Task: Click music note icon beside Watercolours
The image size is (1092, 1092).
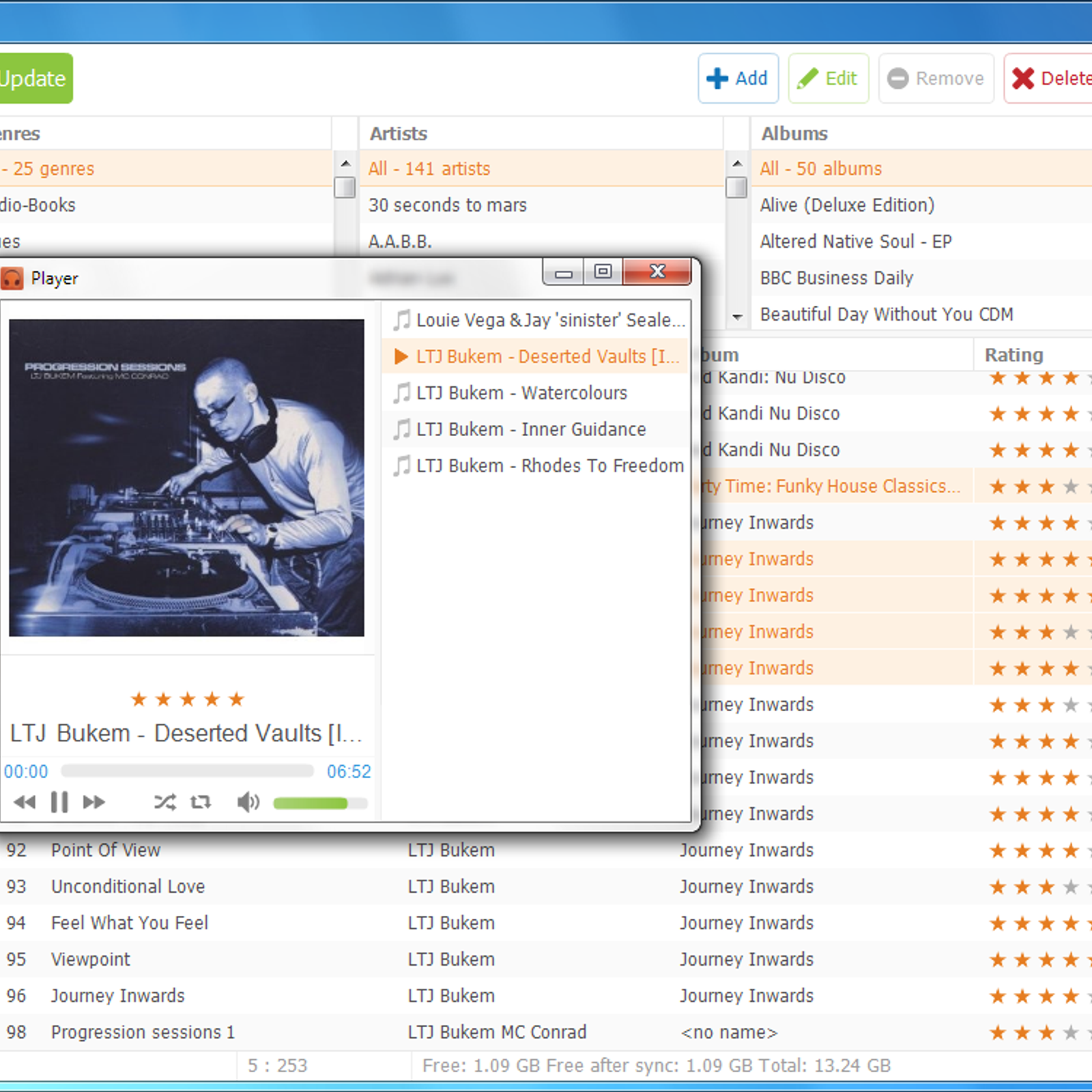Action: (x=402, y=392)
